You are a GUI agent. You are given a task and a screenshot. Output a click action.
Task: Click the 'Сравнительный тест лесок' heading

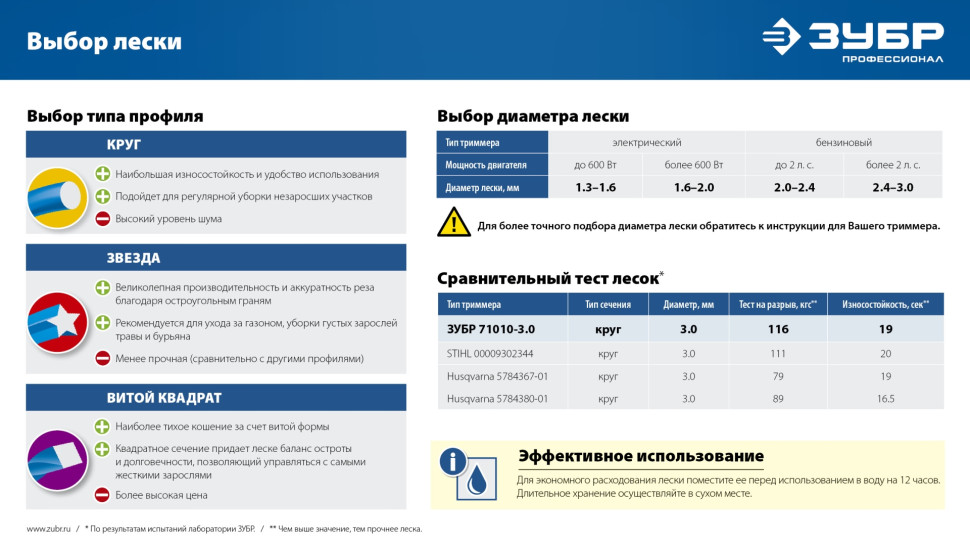tap(551, 278)
